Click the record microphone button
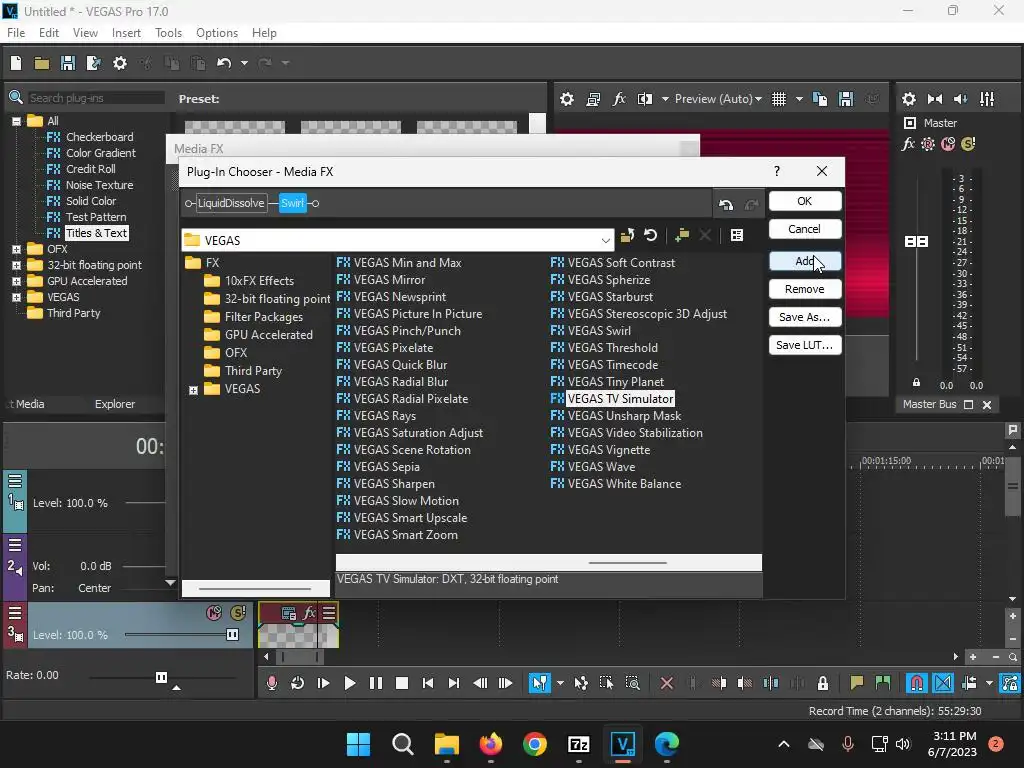This screenshot has width=1024, height=768. tap(272, 683)
